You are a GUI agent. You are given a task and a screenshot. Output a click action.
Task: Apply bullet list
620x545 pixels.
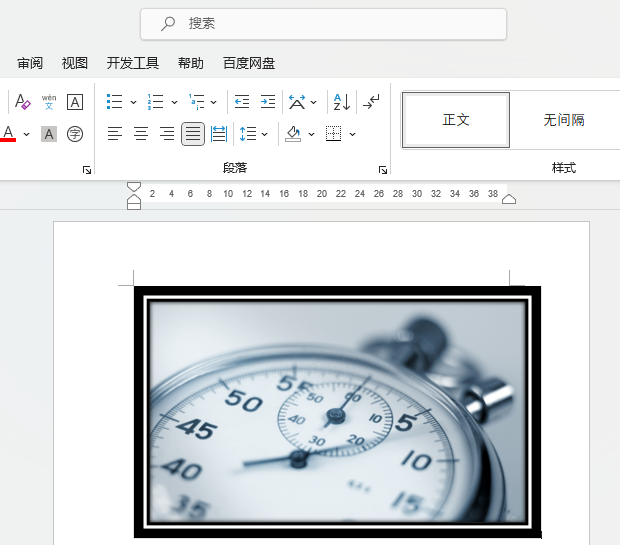coord(115,102)
